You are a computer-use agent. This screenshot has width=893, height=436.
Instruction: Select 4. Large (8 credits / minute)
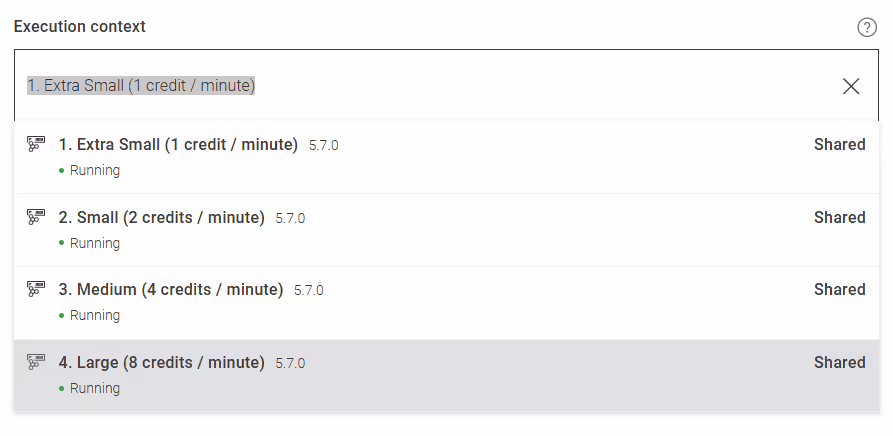[161, 362]
